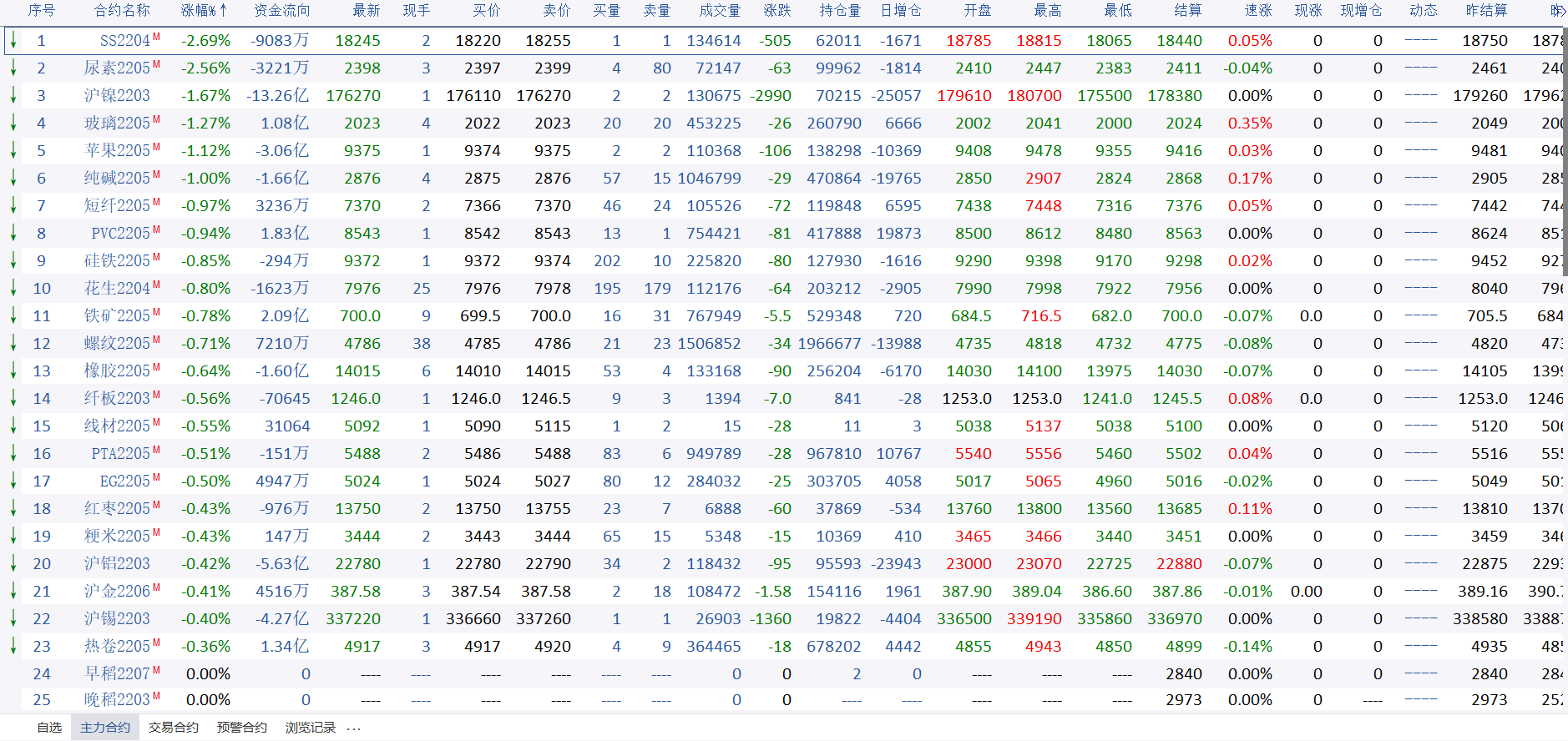Select the 沪锡2203 contract name
The image size is (1568, 741).
[117, 618]
